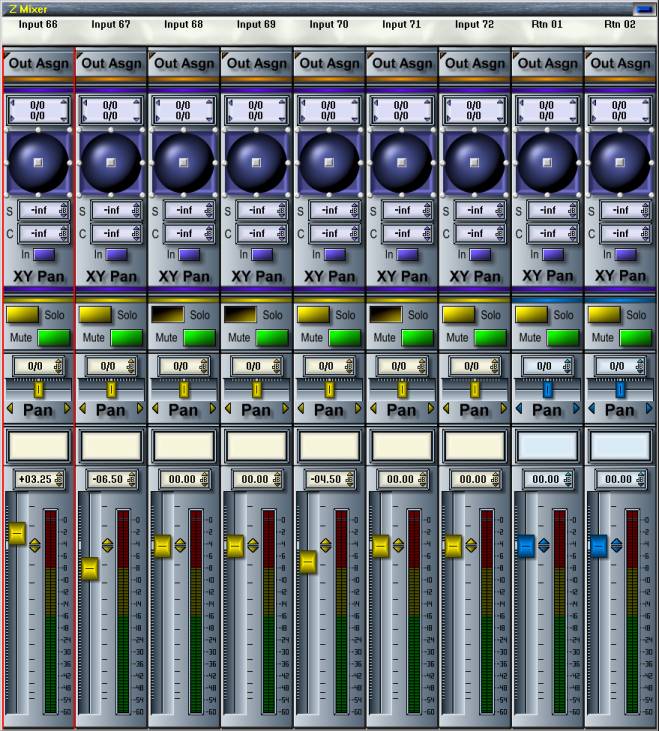Click the right pan arrow on Input 70
Viewport: 659px width, 731px height.
[x=359, y=409]
